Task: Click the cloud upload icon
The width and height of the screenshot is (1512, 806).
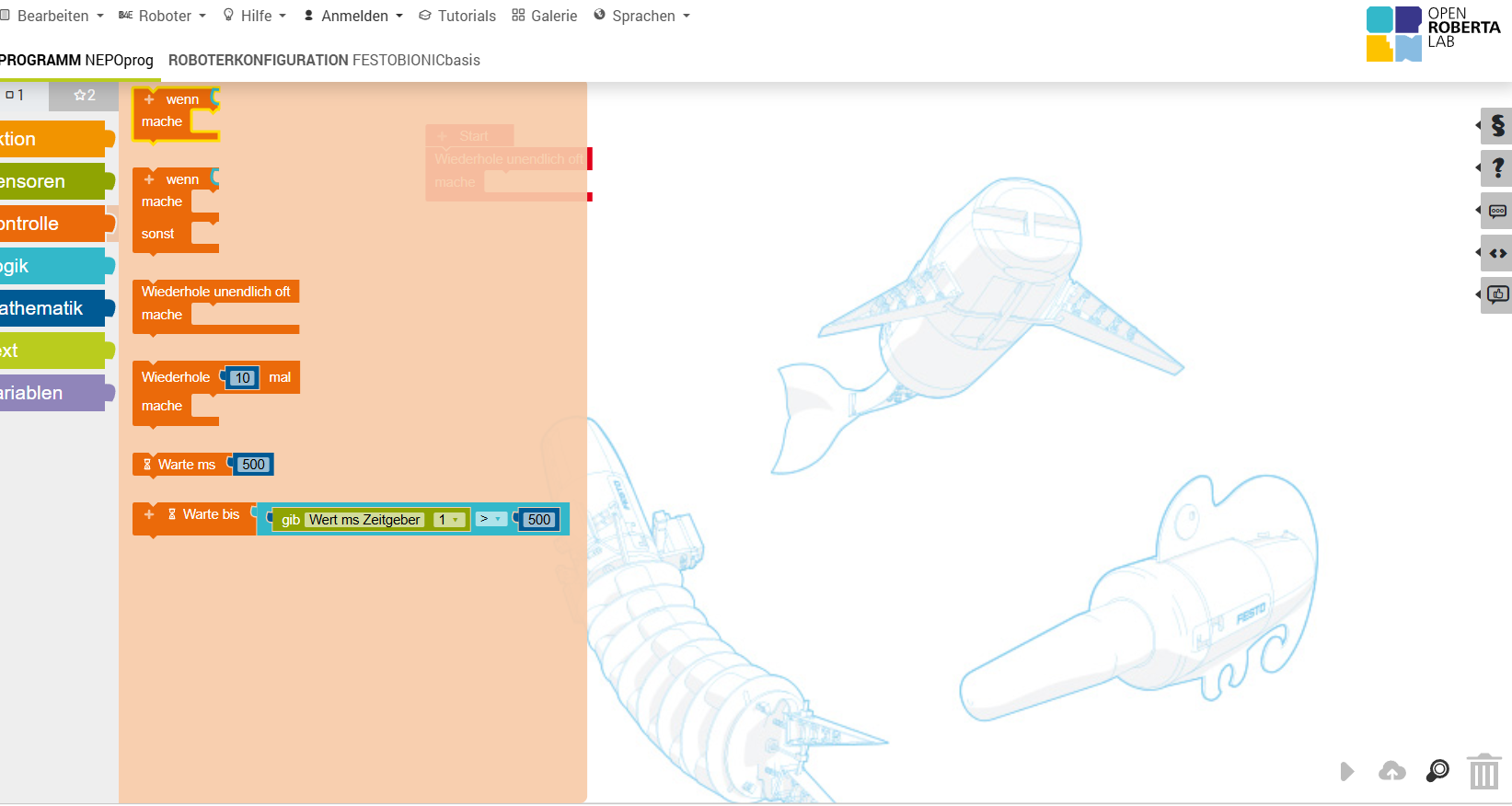Action: coord(1392,771)
